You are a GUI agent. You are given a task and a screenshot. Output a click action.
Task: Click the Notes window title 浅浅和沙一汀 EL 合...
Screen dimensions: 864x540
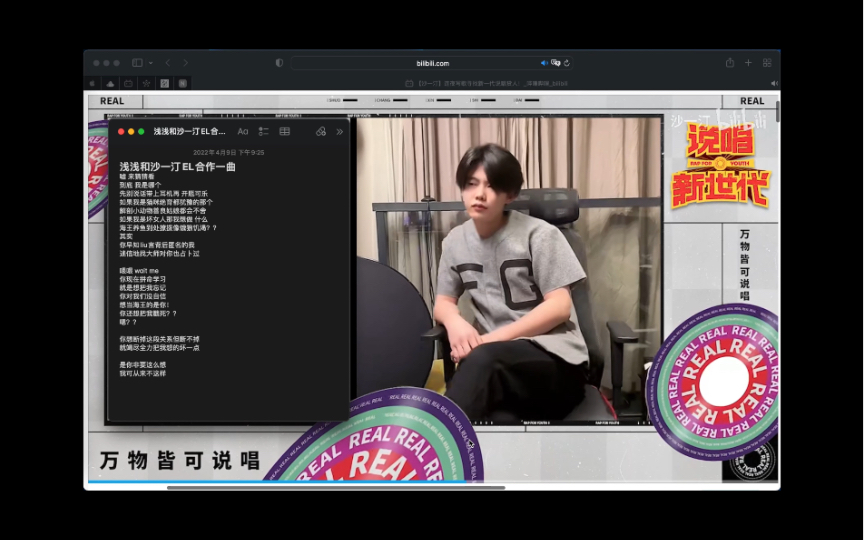coord(189,131)
